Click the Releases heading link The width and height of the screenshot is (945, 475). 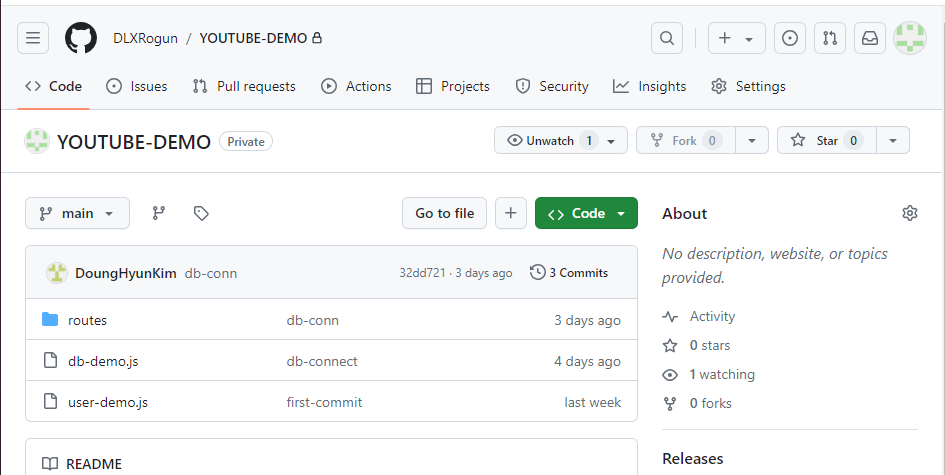(x=692, y=459)
